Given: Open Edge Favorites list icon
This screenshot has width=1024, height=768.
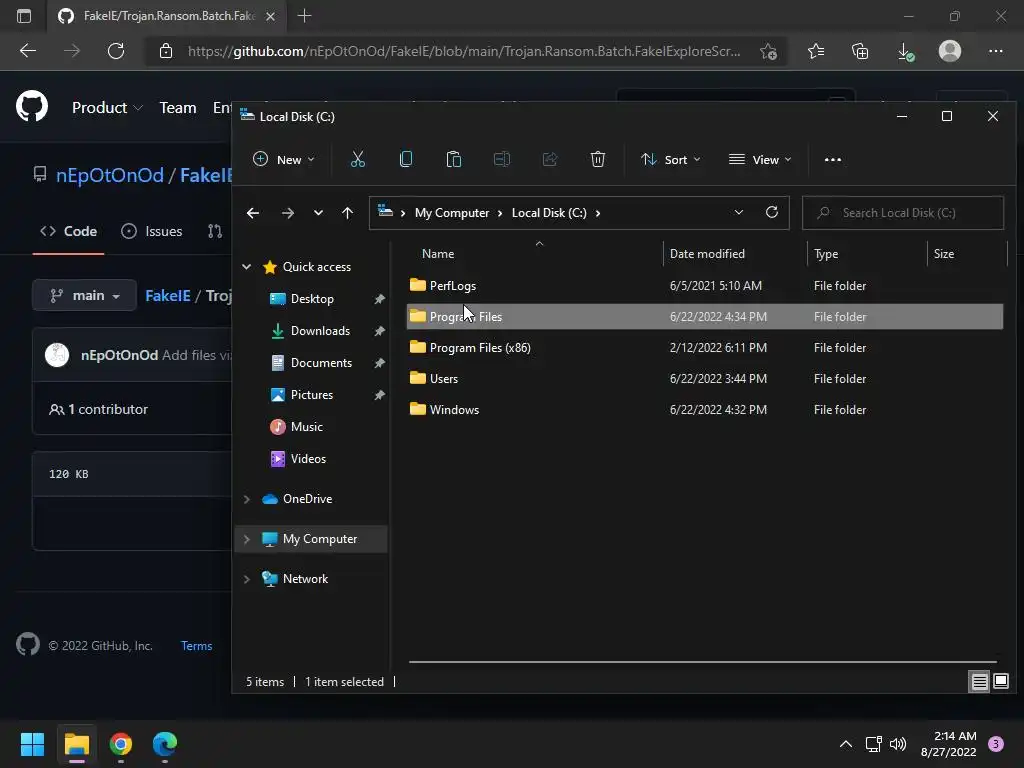Looking at the screenshot, I should (816, 51).
